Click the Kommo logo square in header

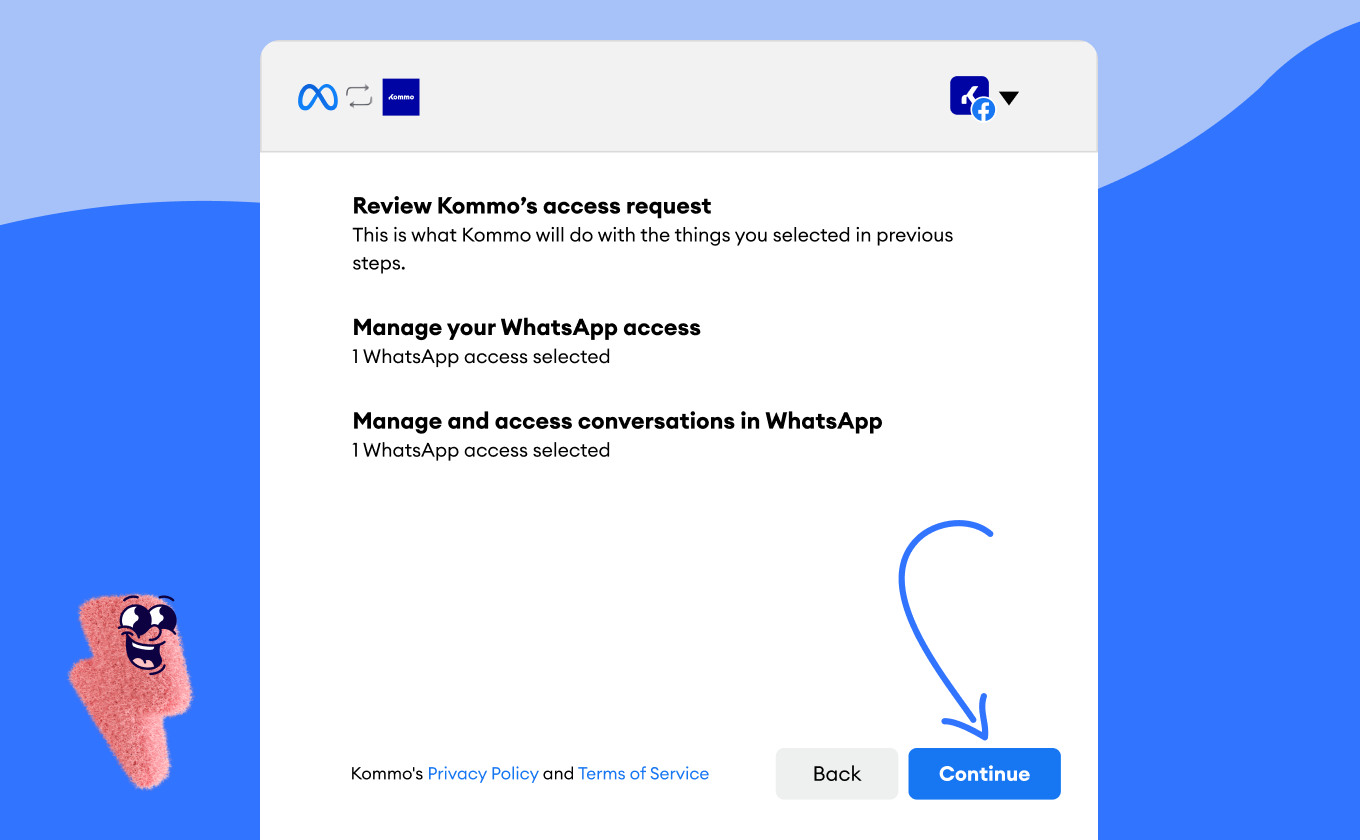tap(401, 97)
